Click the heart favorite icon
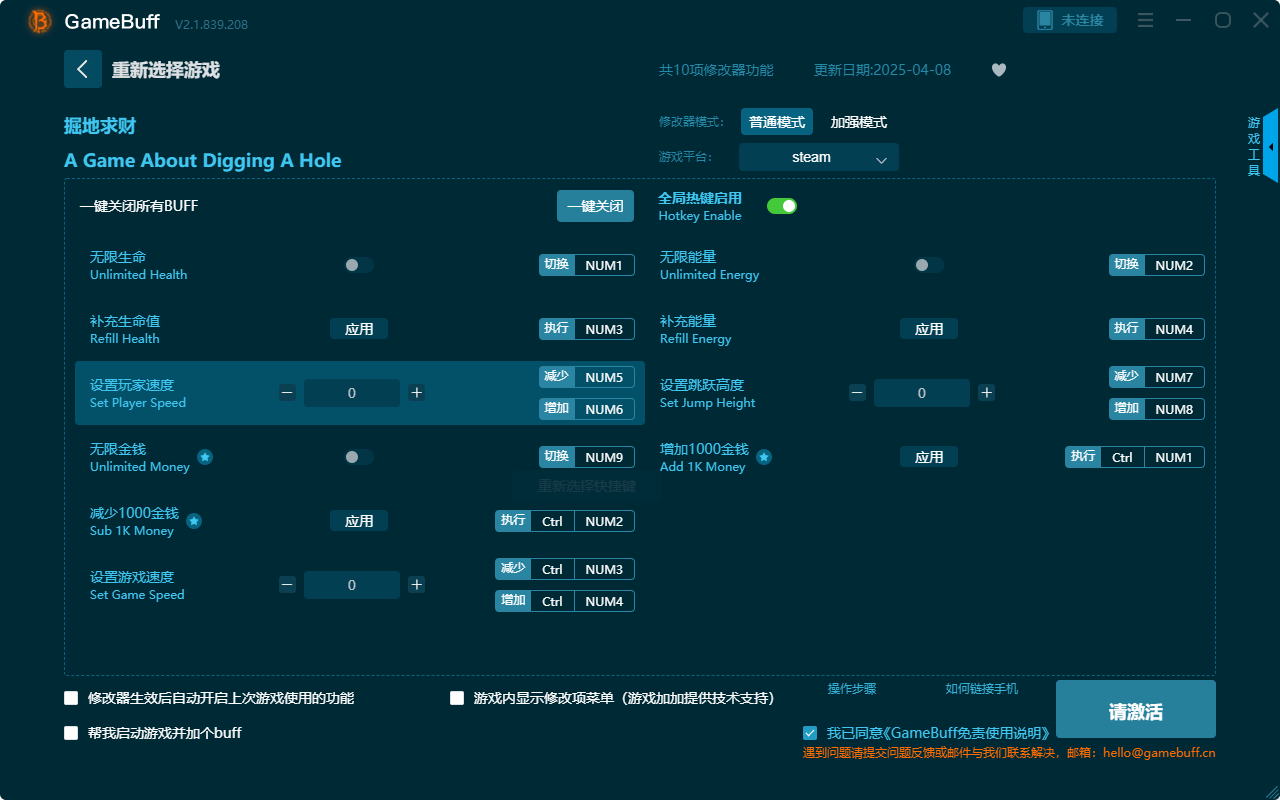This screenshot has width=1280, height=800. pyautogui.click(x=998, y=70)
